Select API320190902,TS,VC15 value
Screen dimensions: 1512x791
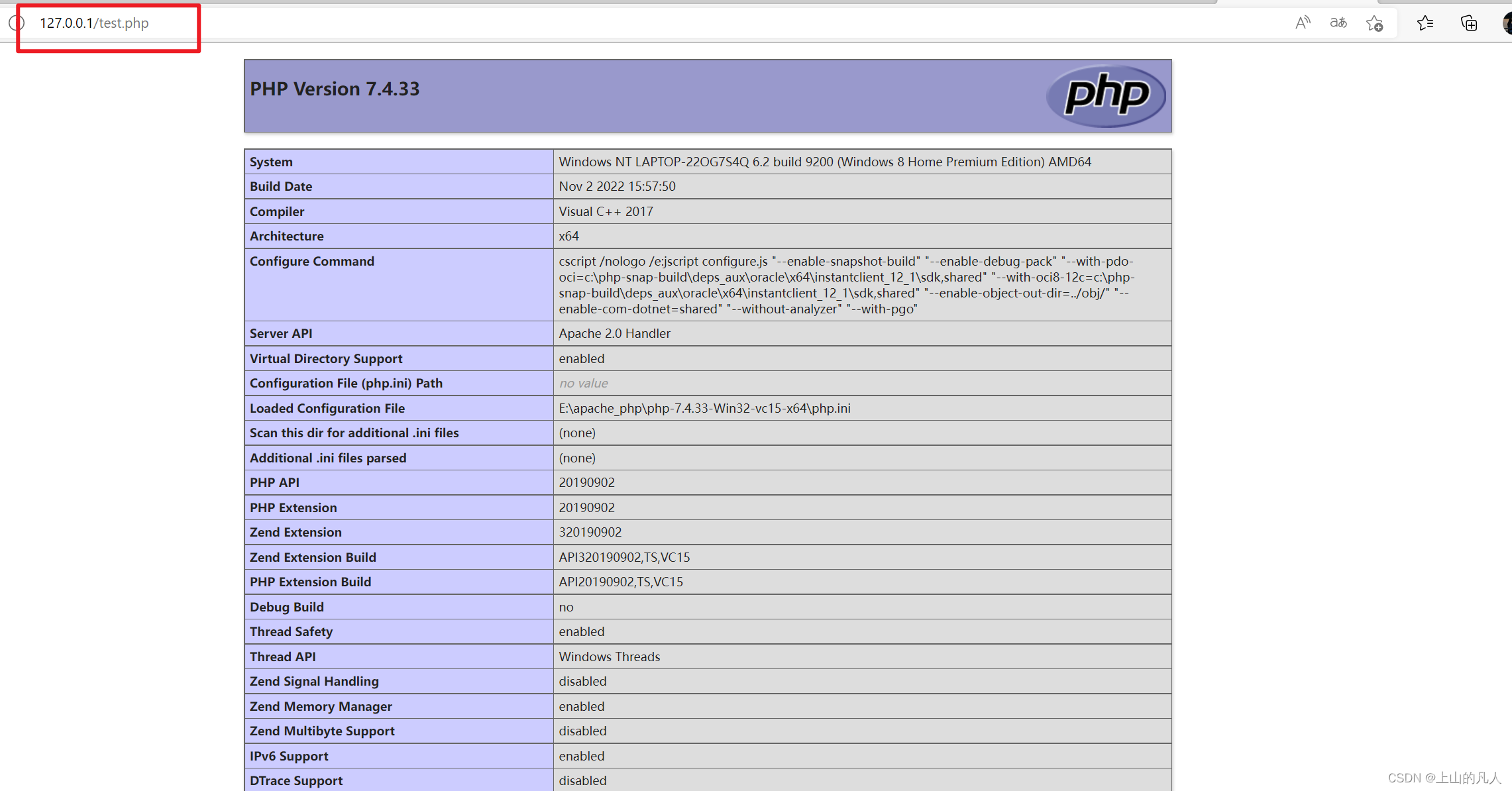click(x=624, y=557)
